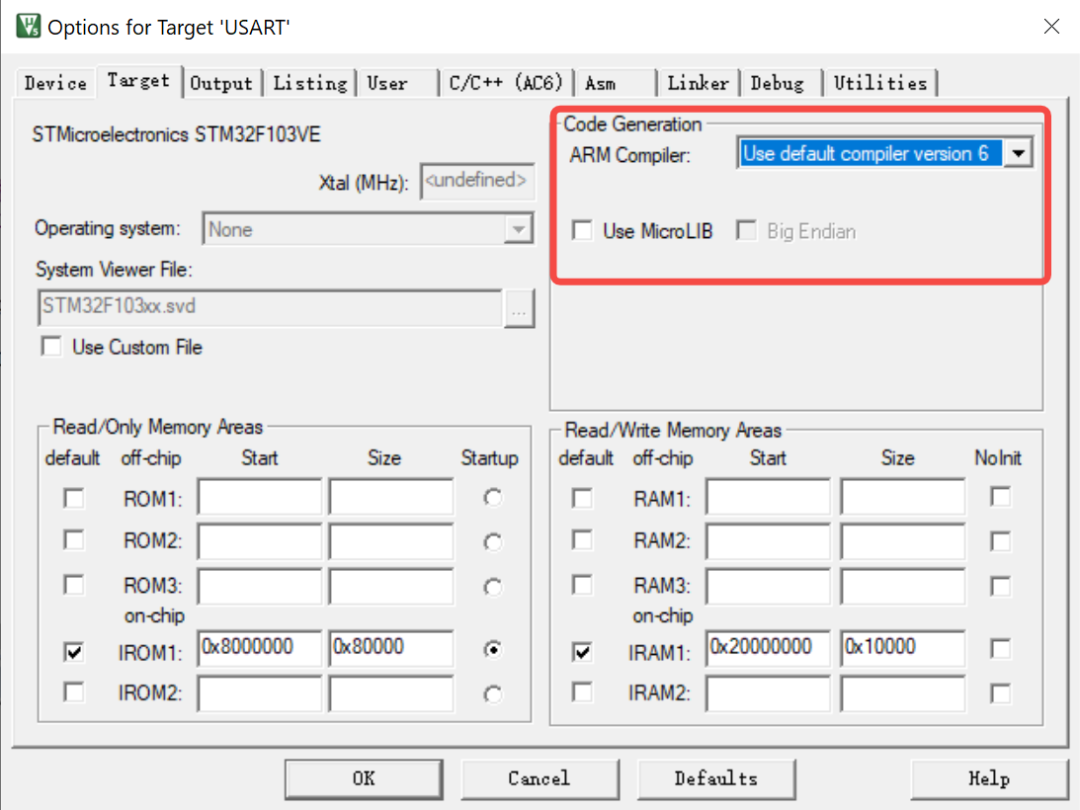Enable the Use Custom File checkbox

(x=52, y=346)
